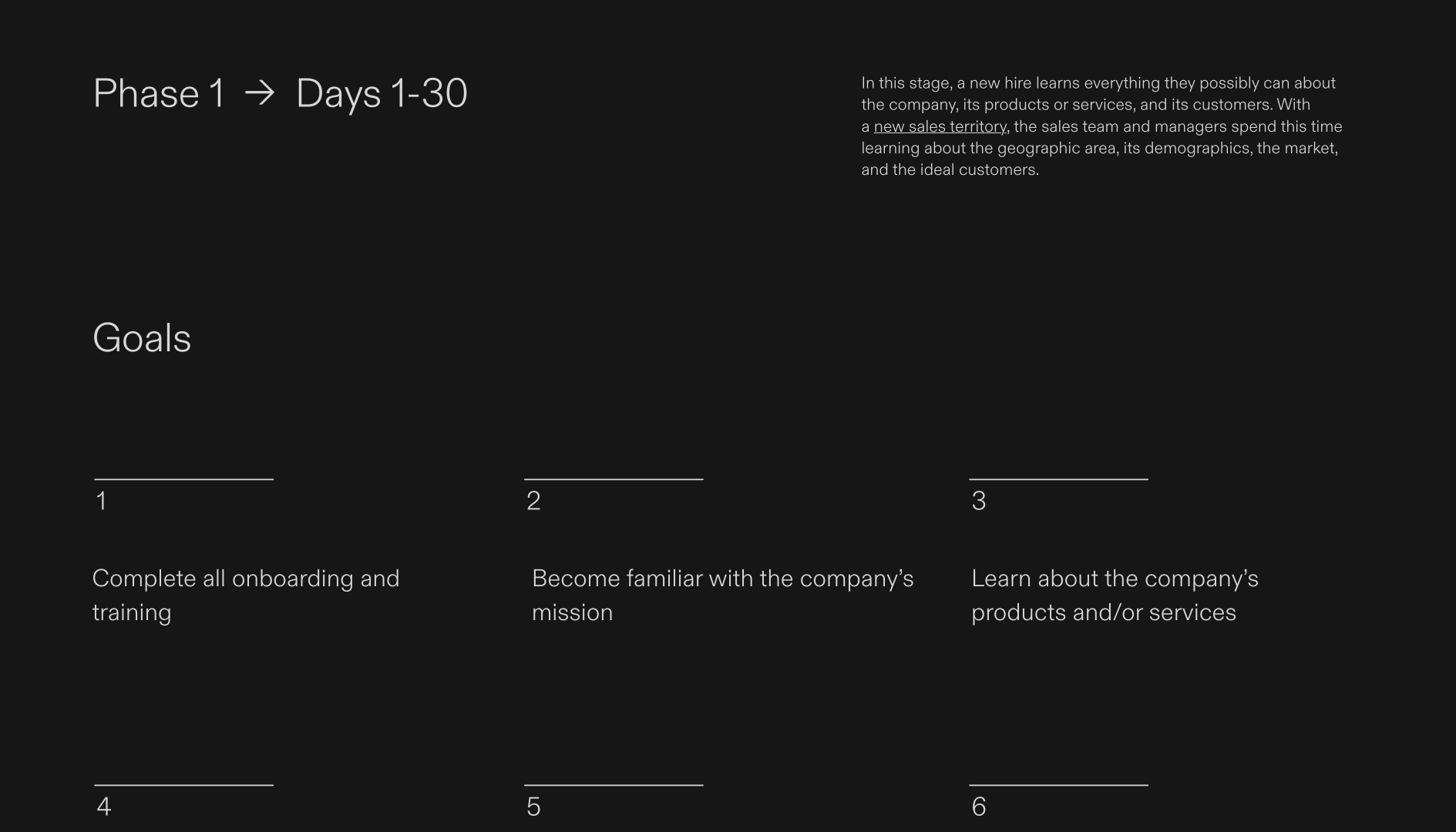The width and height of the screenshot is (1456, 832).
Task: Click the "Days 1-30" heading text
Action: pyautogui.click(x=382, y=94)
